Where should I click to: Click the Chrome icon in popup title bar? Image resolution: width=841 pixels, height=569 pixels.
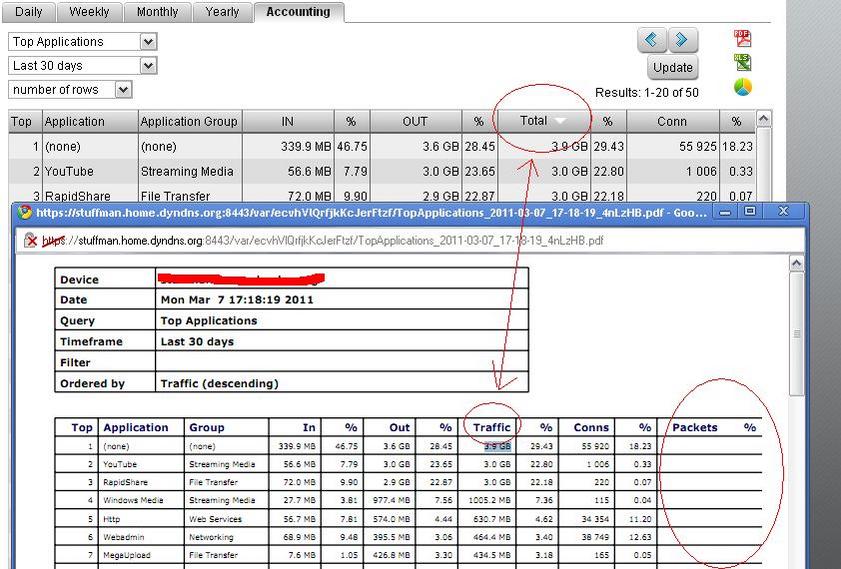click(x=24, y=213)
